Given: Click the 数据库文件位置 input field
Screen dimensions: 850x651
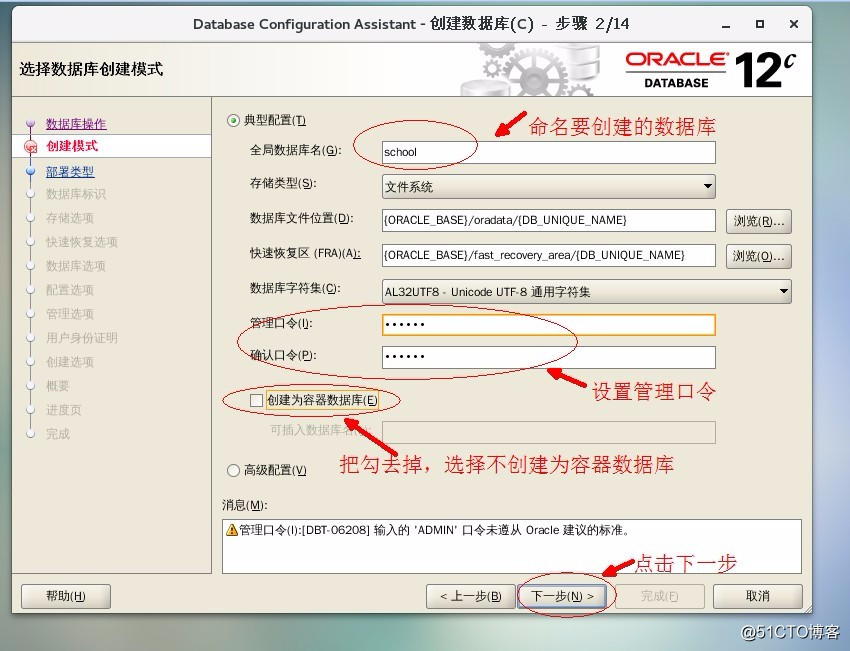Looking at the screenshot, I should (x=549, y=220).
